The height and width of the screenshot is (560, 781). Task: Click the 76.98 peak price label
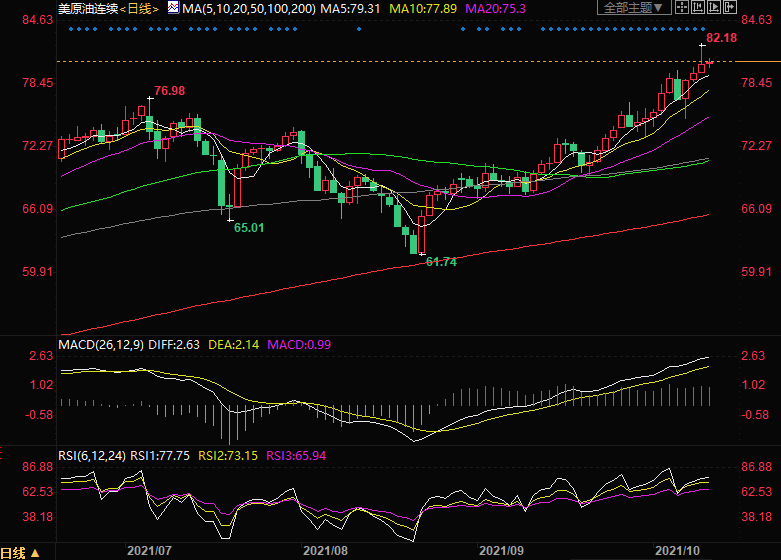(x=169, y=91)
